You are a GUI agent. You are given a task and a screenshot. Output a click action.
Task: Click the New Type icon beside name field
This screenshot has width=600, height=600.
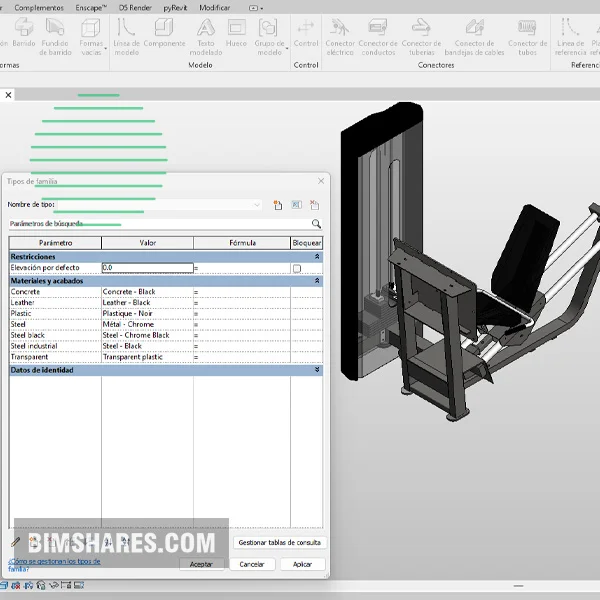[x=277, y=204]
